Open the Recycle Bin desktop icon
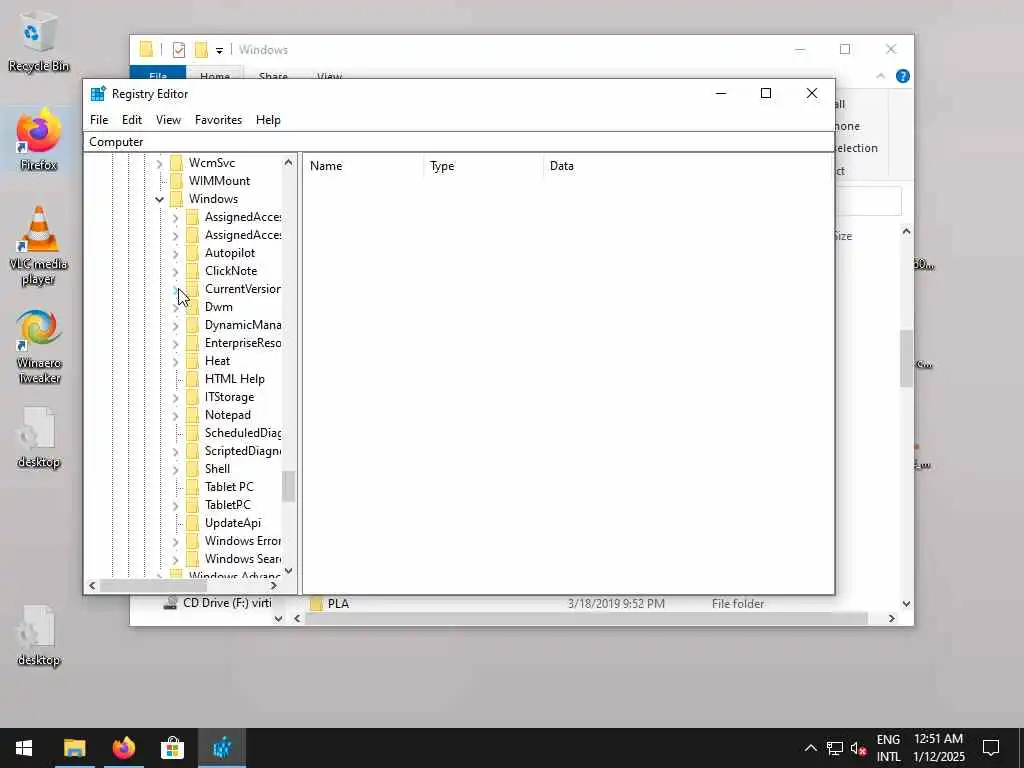1024x768 pixels. (38, 42)
